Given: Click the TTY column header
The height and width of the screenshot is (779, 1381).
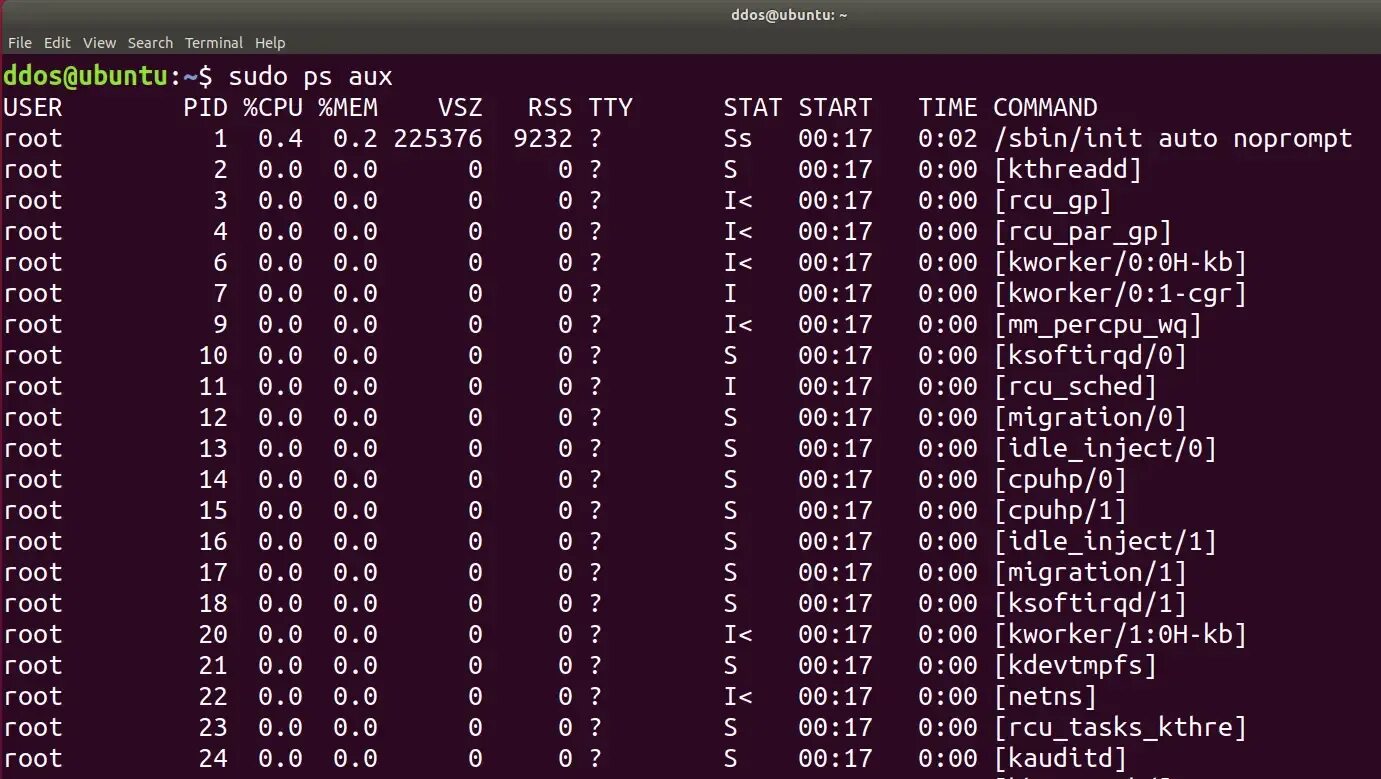Looking at the screenshot, I should click(x=611, y=108).
